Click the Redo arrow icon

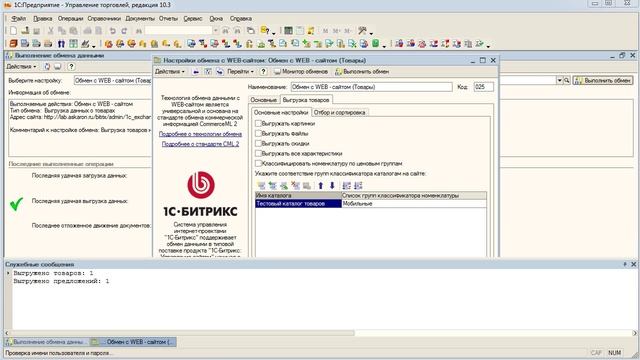[x=124, y=31]
